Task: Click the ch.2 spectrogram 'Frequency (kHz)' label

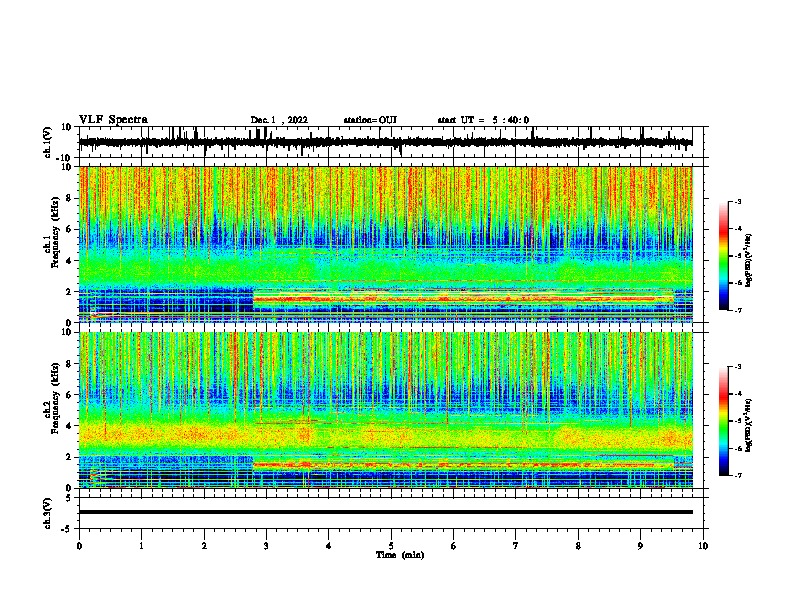Action: (x=55, y=398)
